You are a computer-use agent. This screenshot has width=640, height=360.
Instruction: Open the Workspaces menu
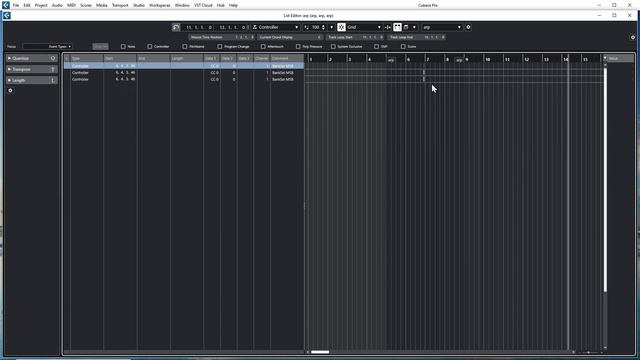pos(160,5)
